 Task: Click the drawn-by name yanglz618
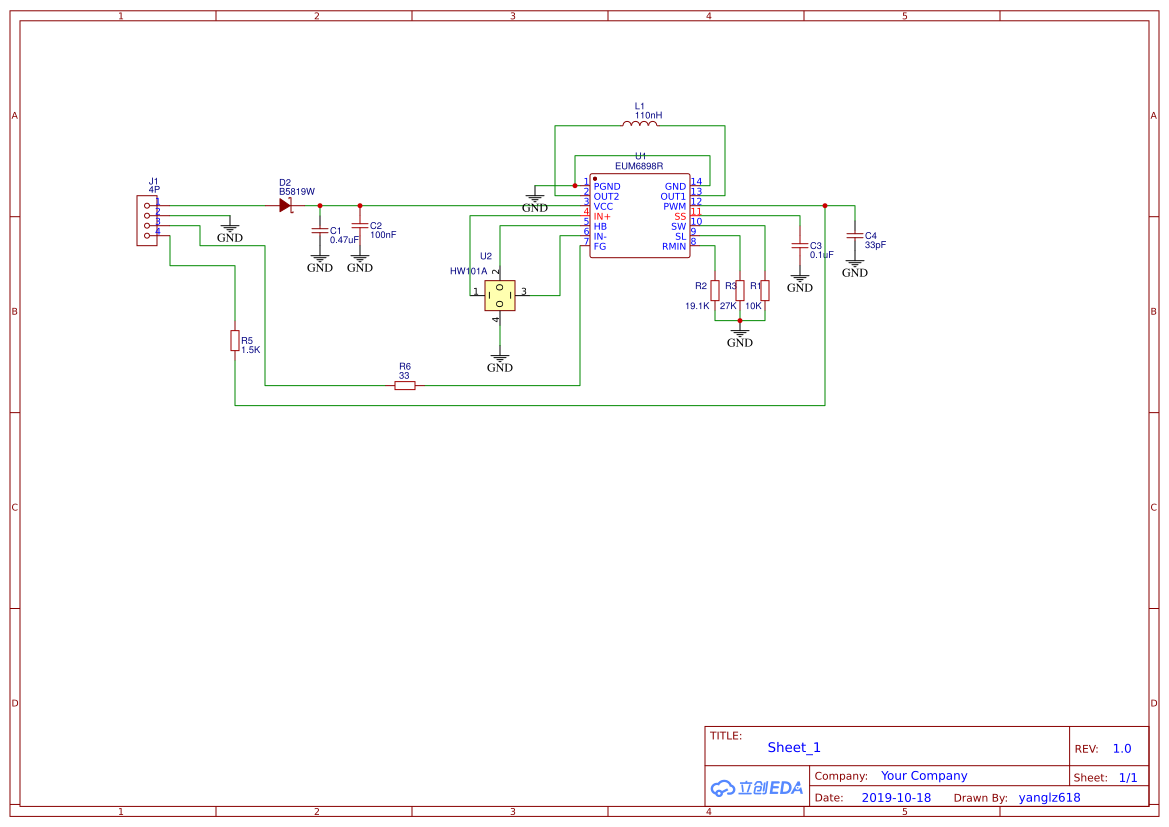coord(1049,798)
